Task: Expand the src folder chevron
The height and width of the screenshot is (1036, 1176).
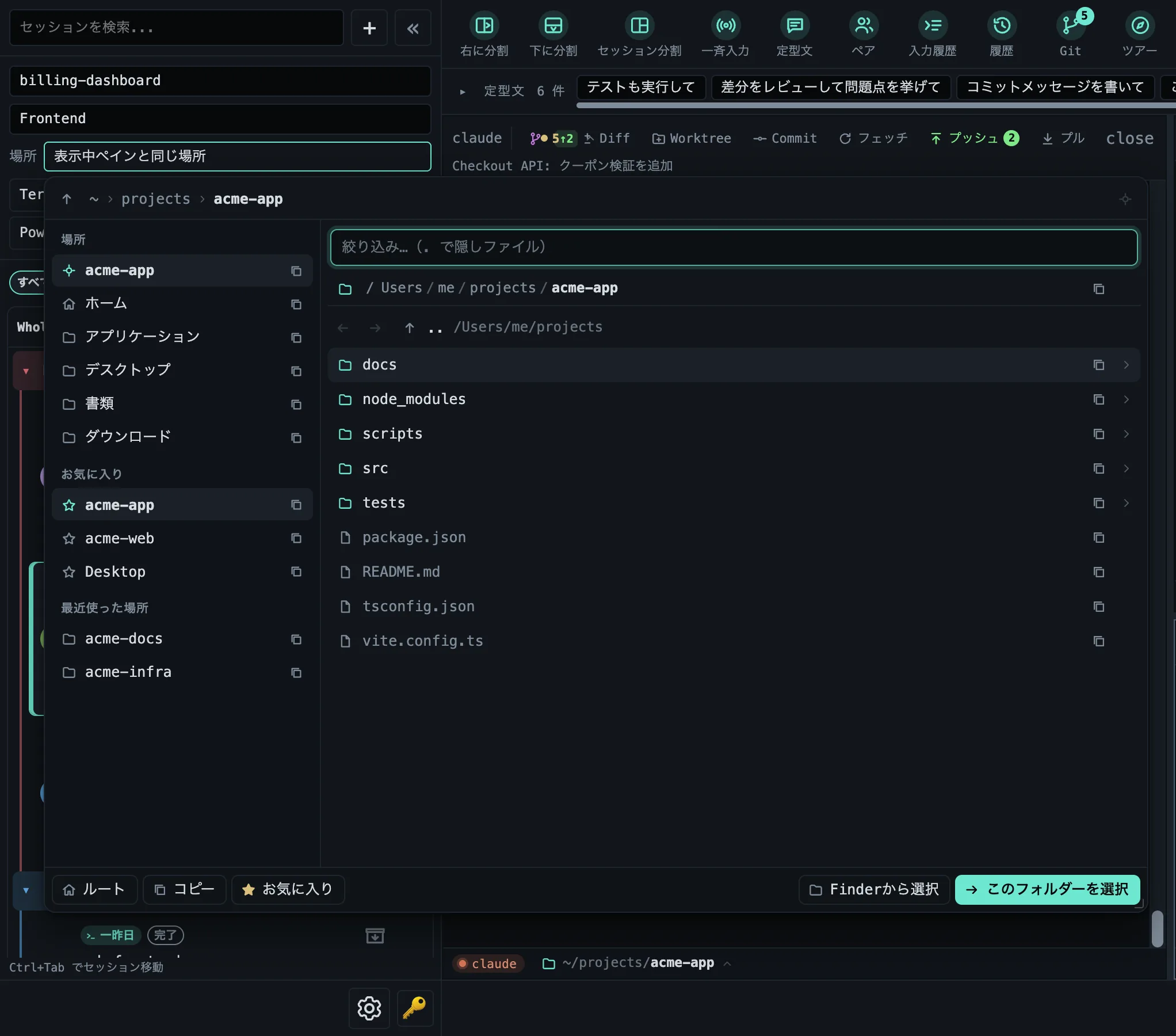Action: [x=1126, y=469]
